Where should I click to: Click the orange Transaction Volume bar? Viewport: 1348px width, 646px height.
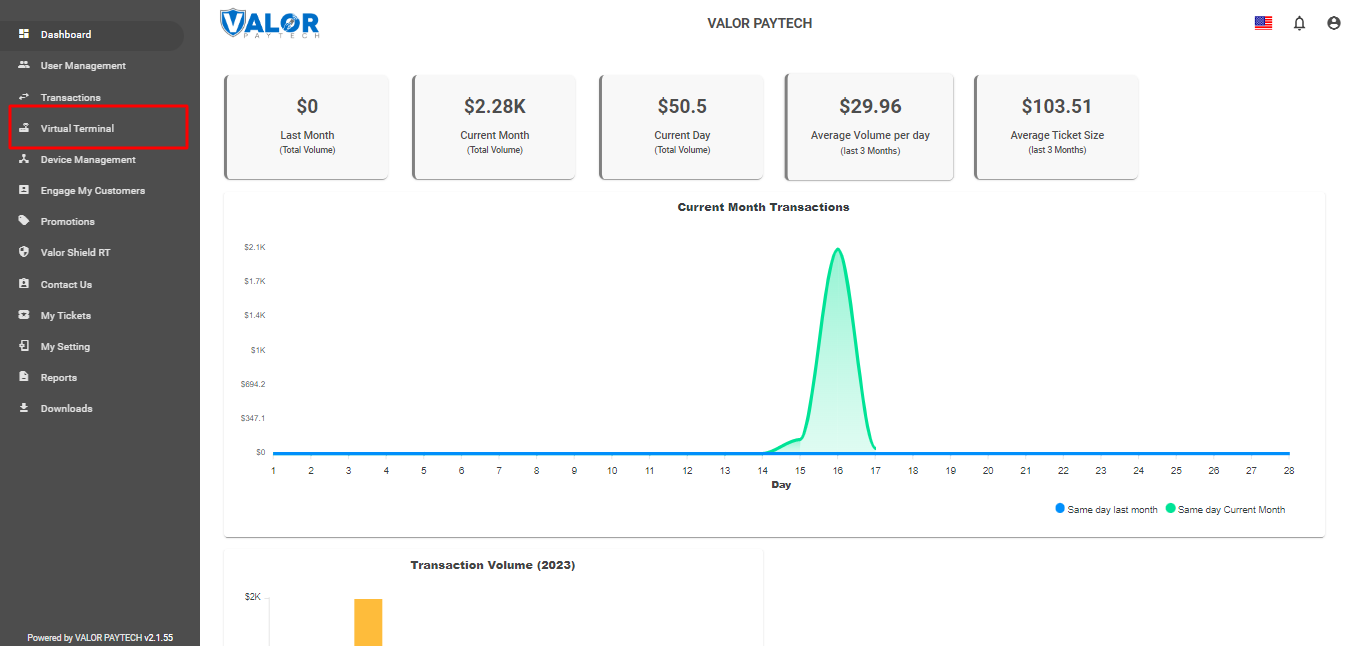368,622
